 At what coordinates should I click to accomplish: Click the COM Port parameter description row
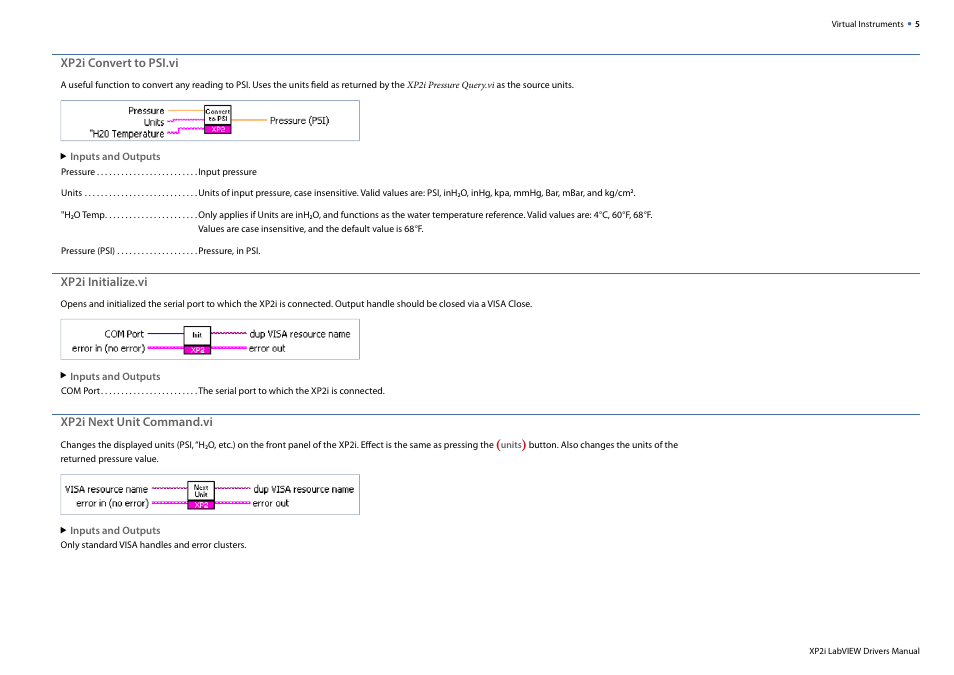tap(223, 391)
